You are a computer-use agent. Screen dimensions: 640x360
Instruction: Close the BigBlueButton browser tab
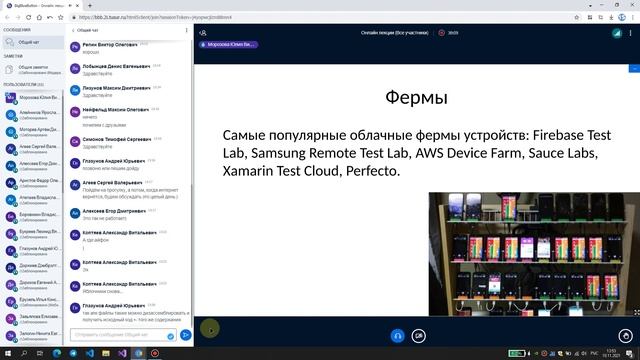pyautogui.click(x=77, y=6)
